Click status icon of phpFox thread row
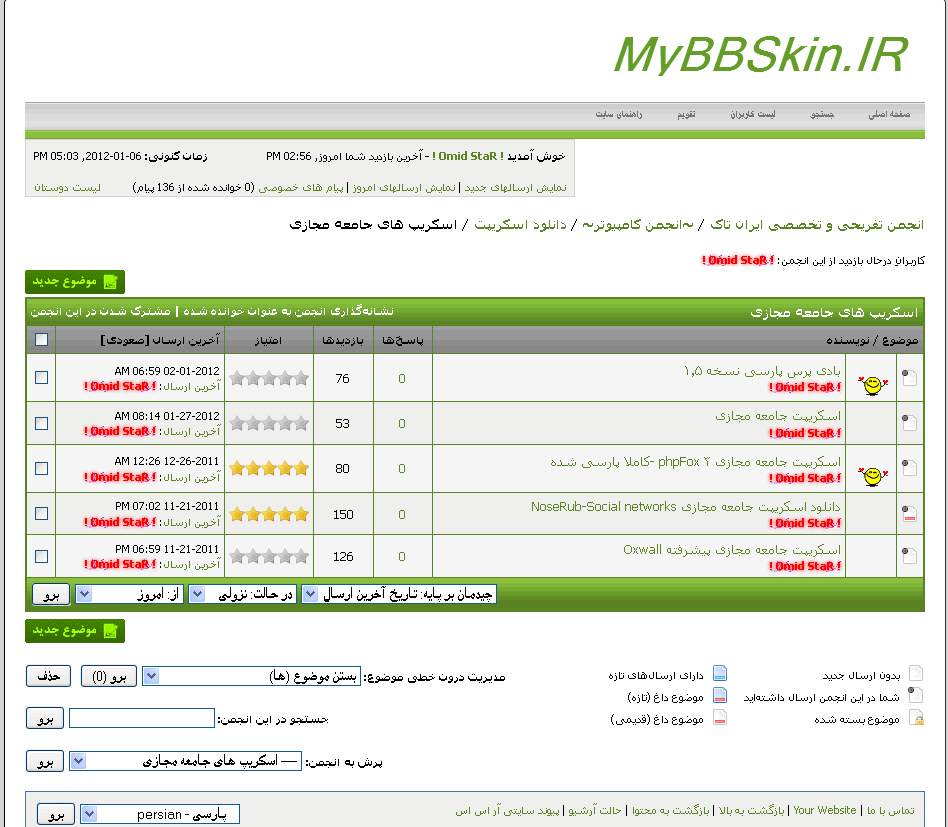948x827 pixels. (910, 467)
